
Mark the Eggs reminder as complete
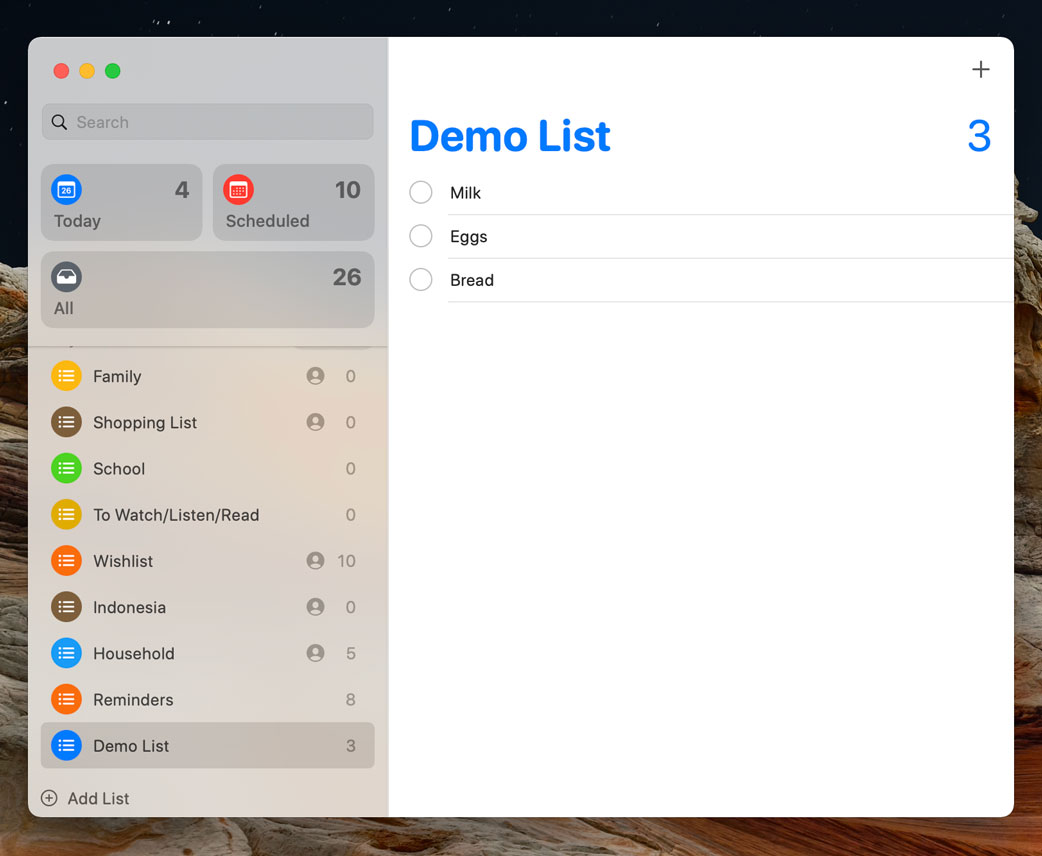[x=421, y=236]
